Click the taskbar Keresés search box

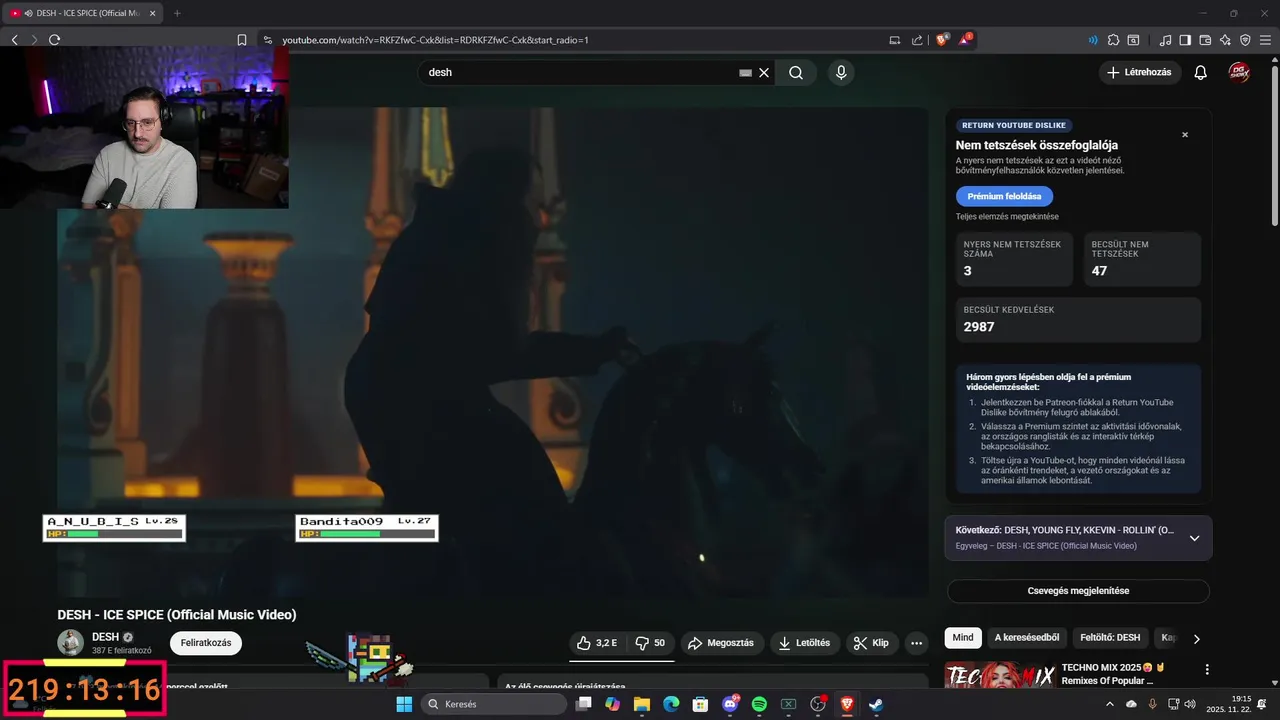pyautogui.click(x=494, y=704)
